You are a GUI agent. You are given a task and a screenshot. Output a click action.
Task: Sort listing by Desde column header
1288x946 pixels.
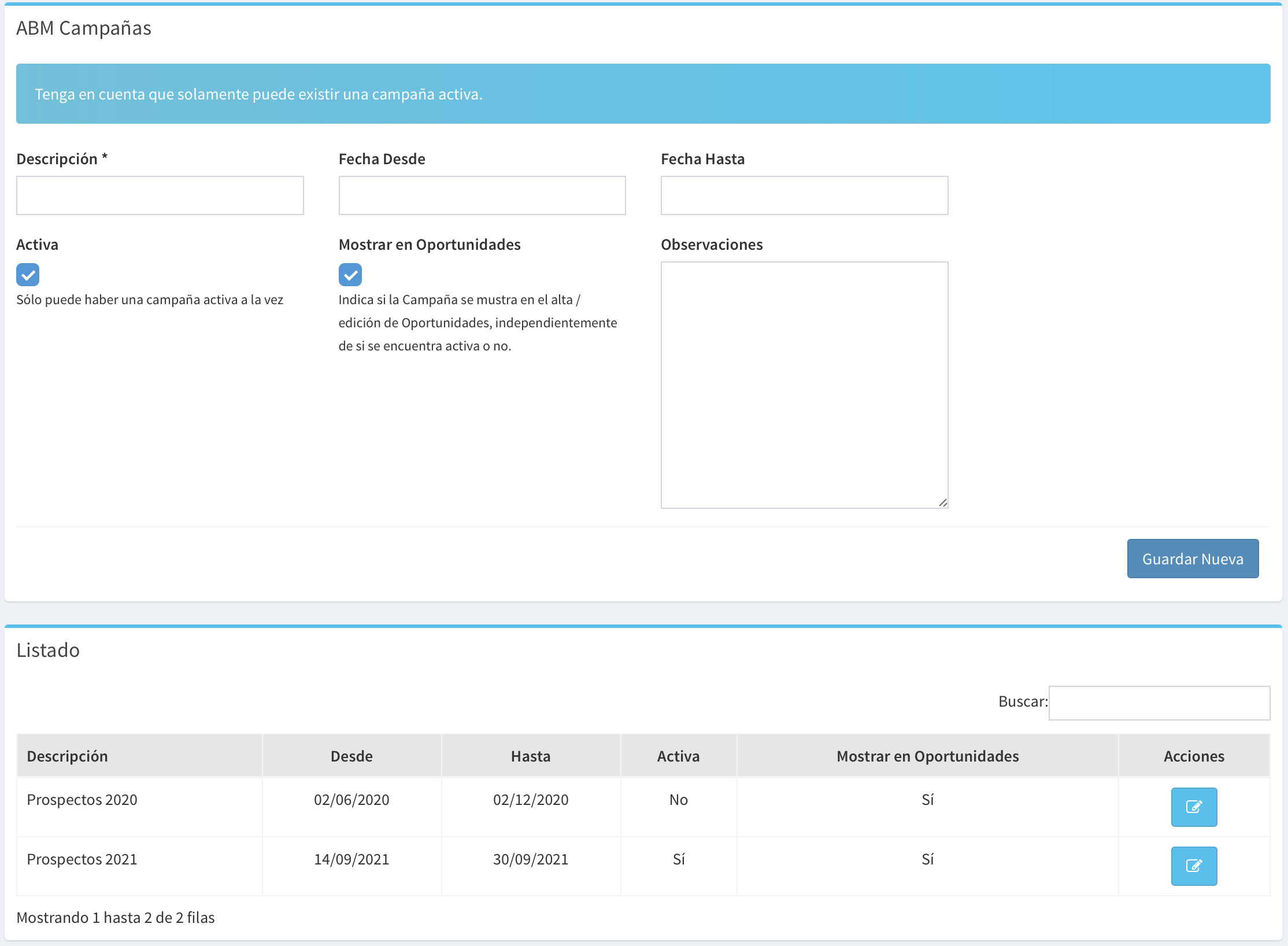point(351,756)
